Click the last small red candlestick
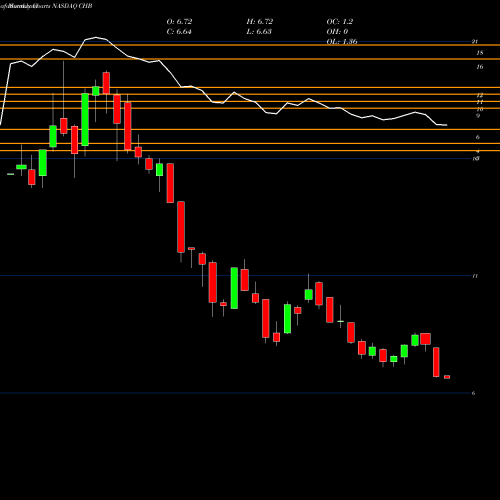The image size is (500, 500). point(447,377)
